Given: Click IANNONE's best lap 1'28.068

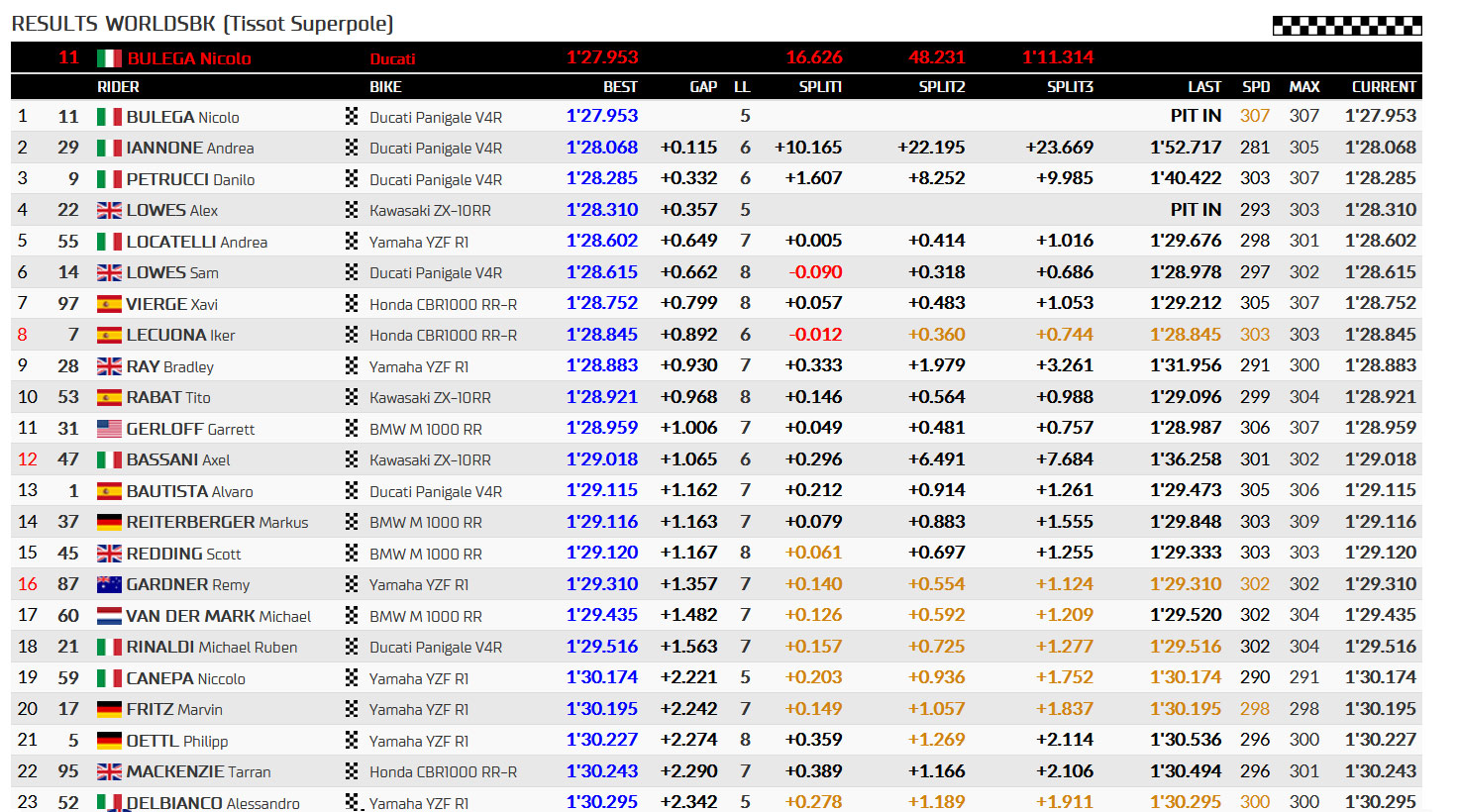Looking at the screenshot, I should pos(602,148).
